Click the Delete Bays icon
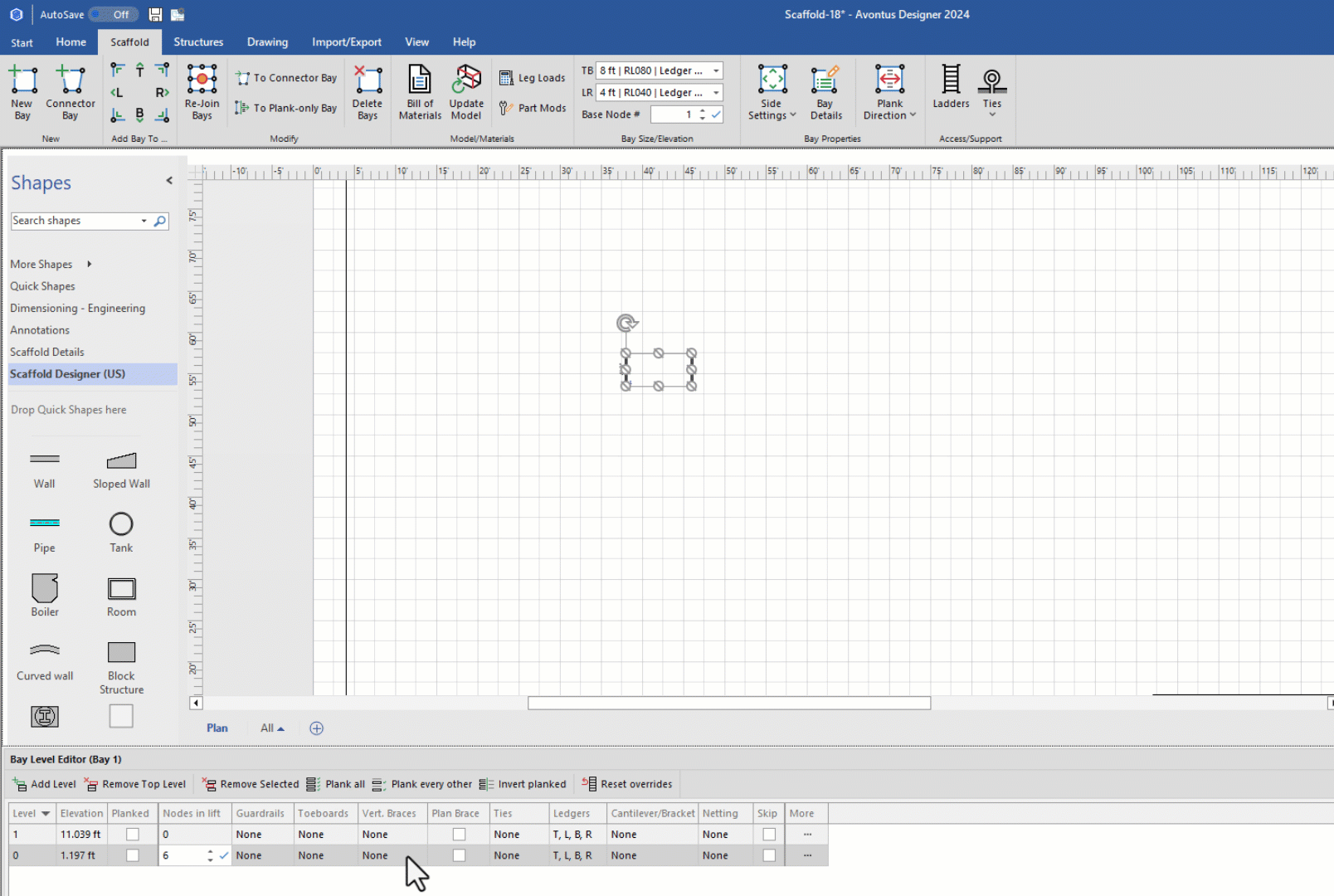The image size is (1334, 896). coord(368,80)
